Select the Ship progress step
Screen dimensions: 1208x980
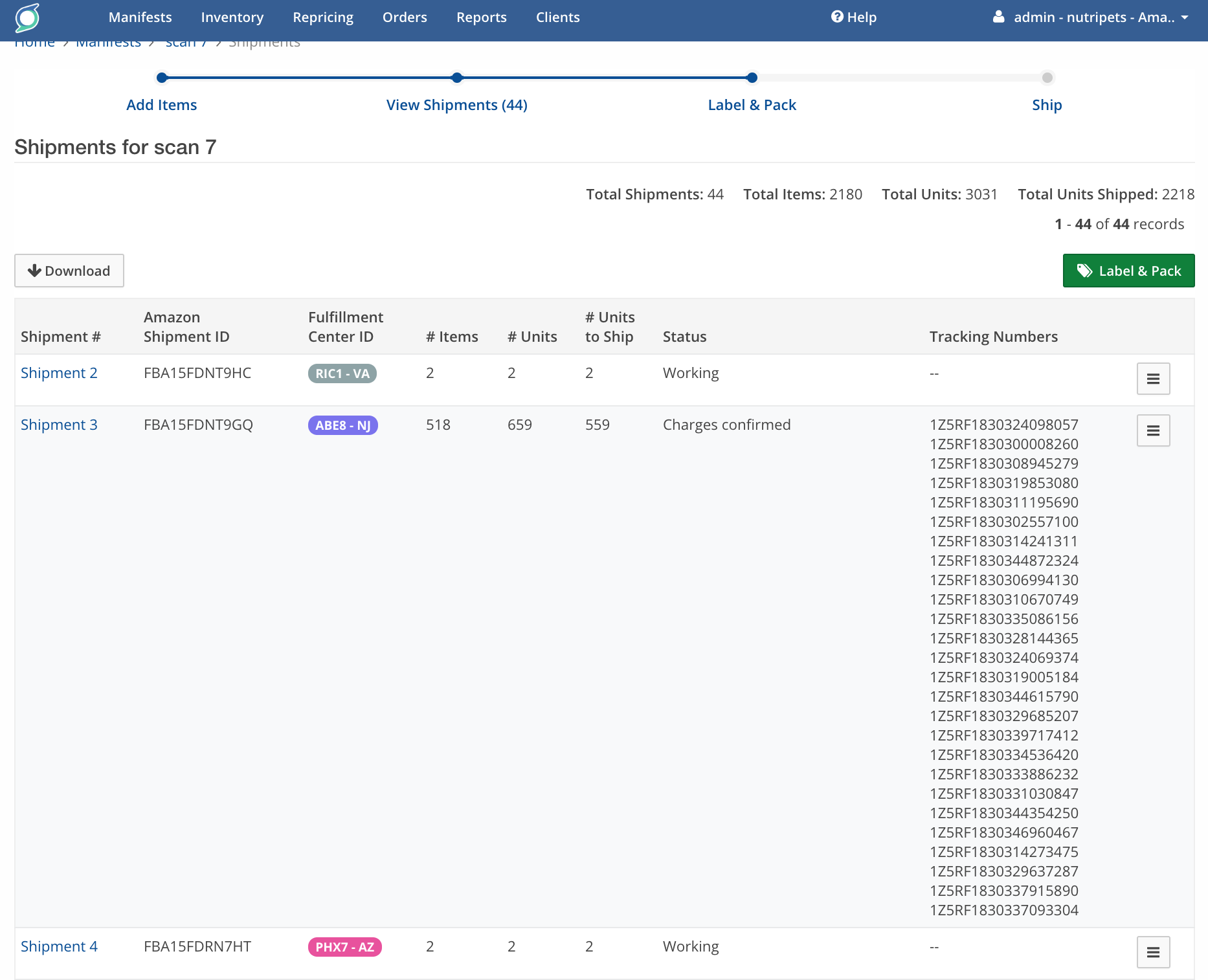coord(1047,105)
